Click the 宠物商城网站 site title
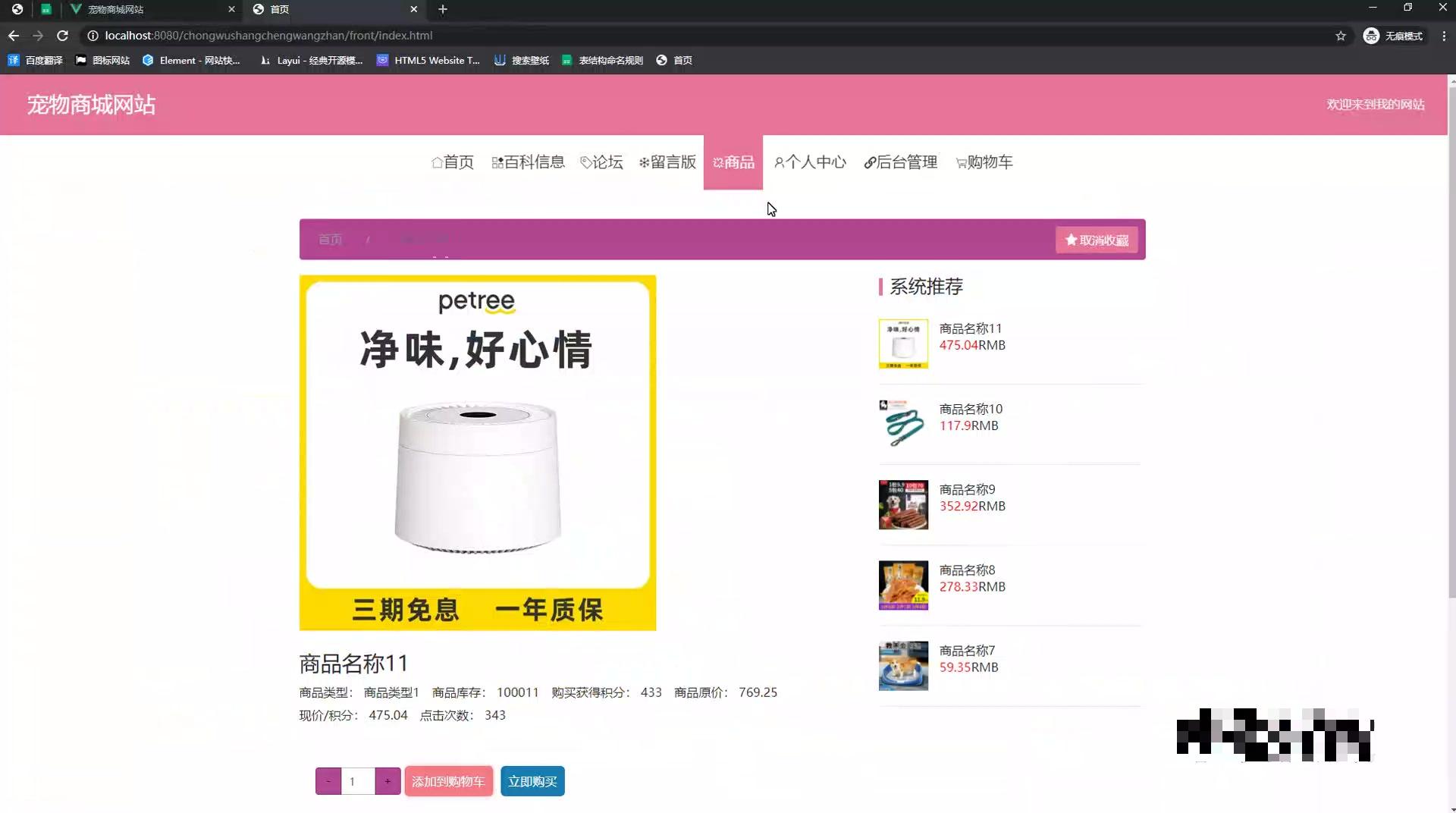The image size is (1456, 813). [92, 105]
